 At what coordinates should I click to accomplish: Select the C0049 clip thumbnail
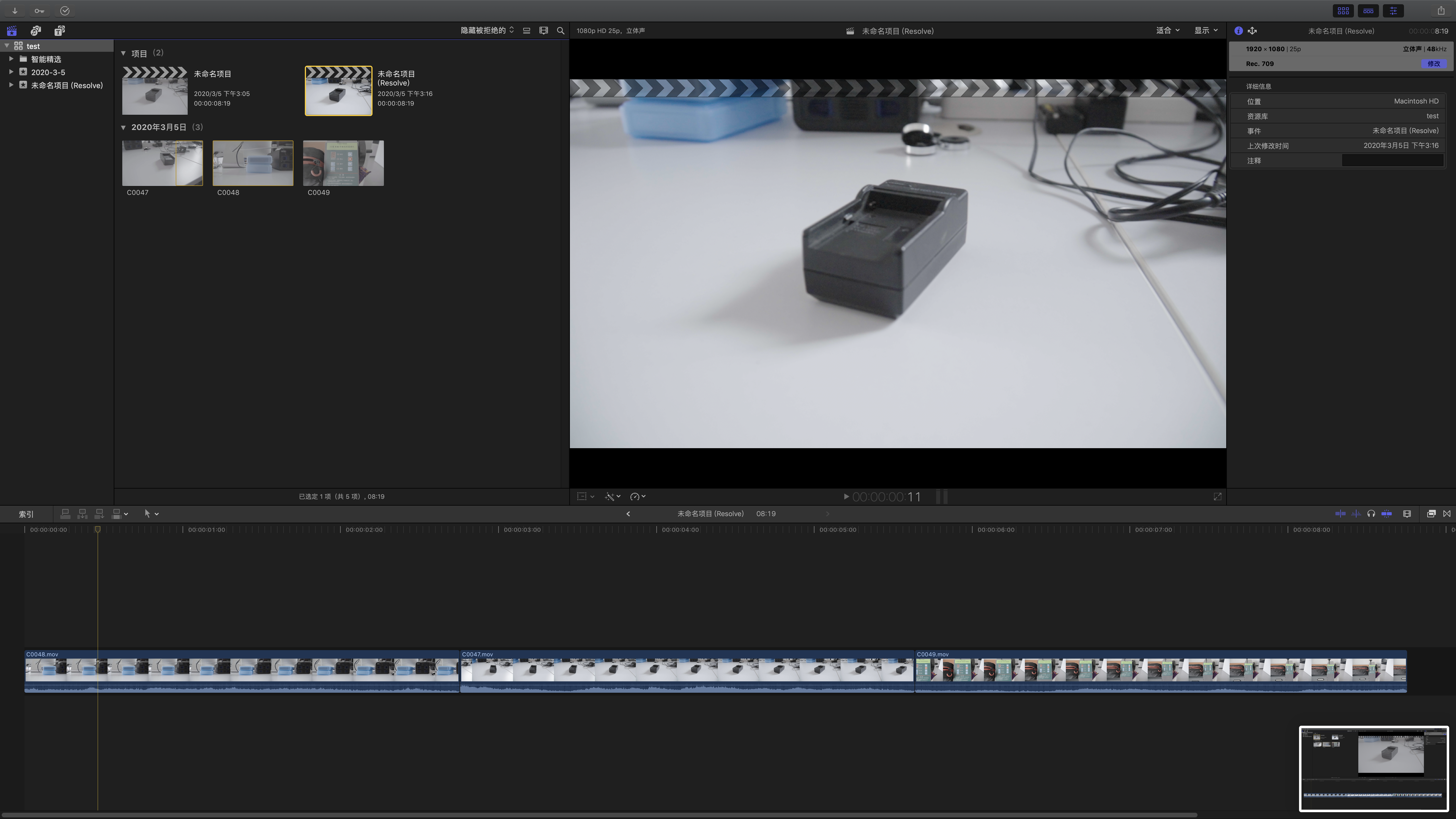tap(343, 163)
